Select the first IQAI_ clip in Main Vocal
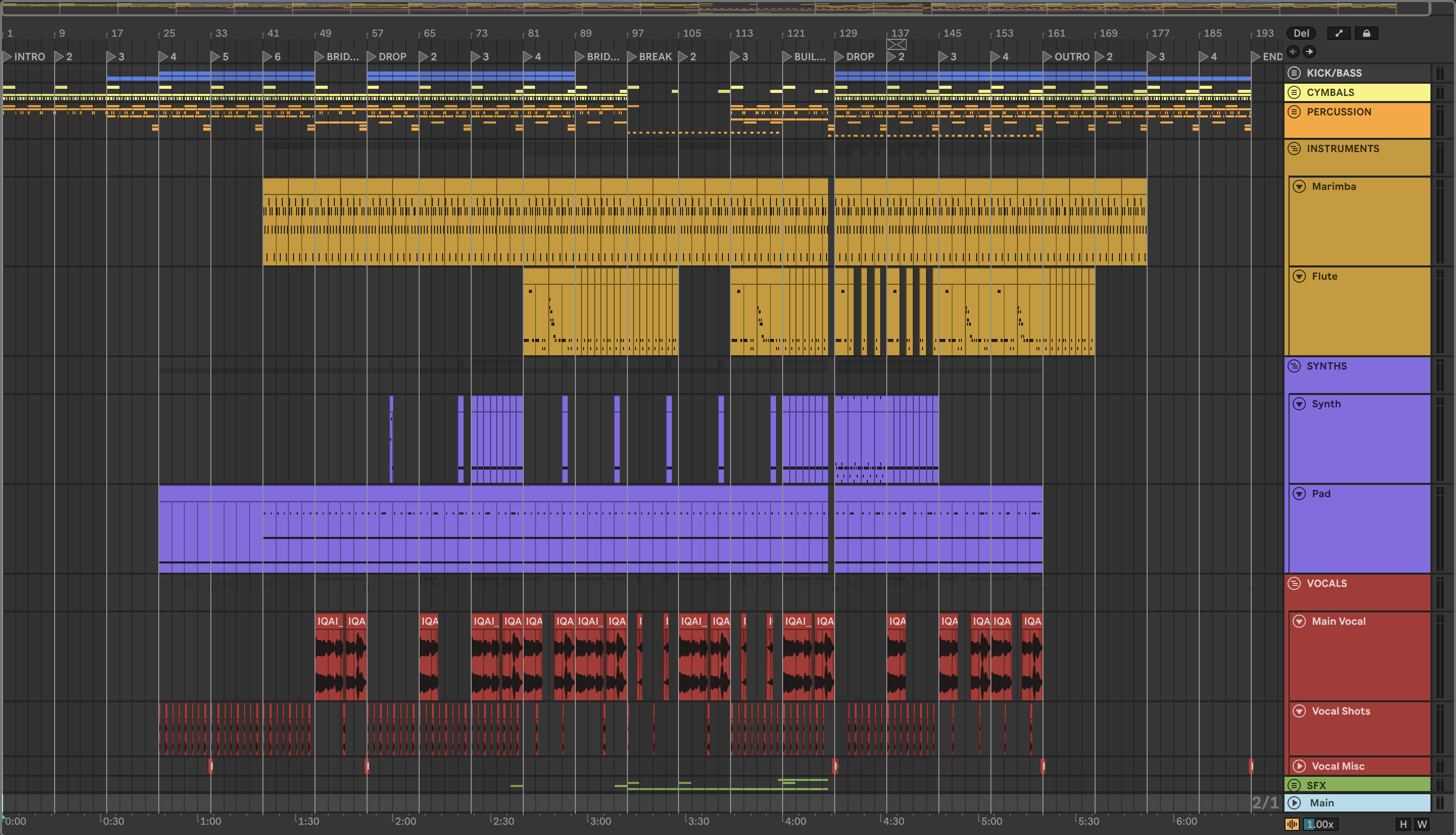1456x835 pixels. (x=330, y=656)
